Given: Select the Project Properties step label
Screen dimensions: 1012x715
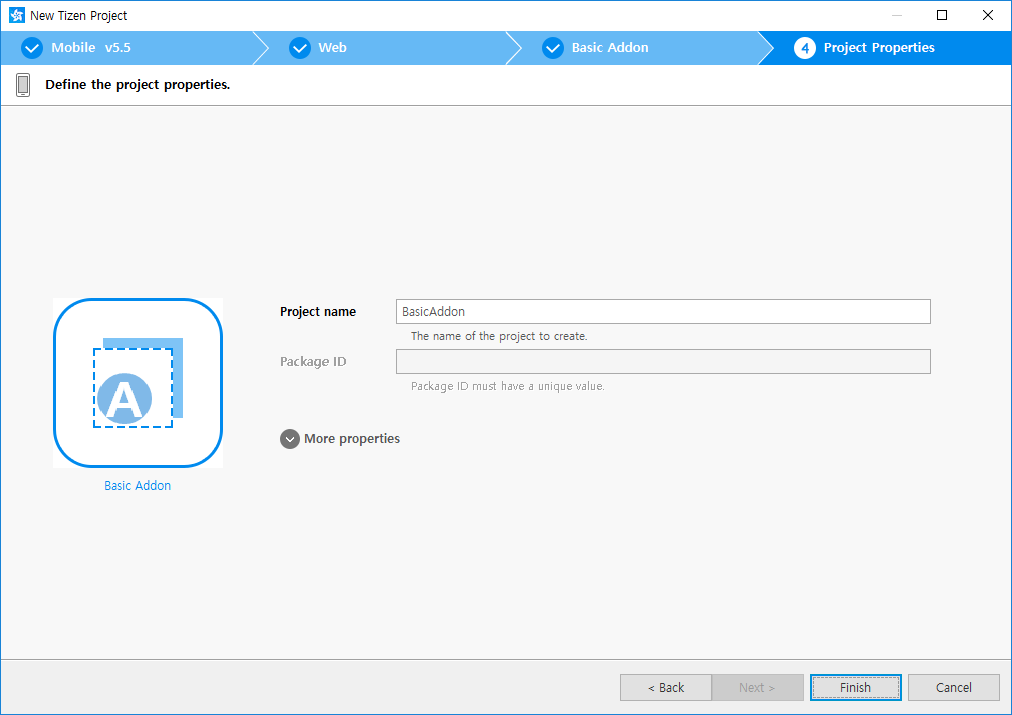Looking at the screenshot, I should tap(879, 48).
